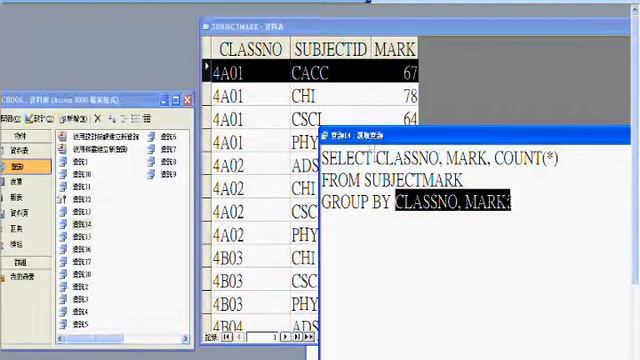Viewport: 640px width, 360px height.
Task: Select the 查詢5 query entry
Action: pos(74,324)
